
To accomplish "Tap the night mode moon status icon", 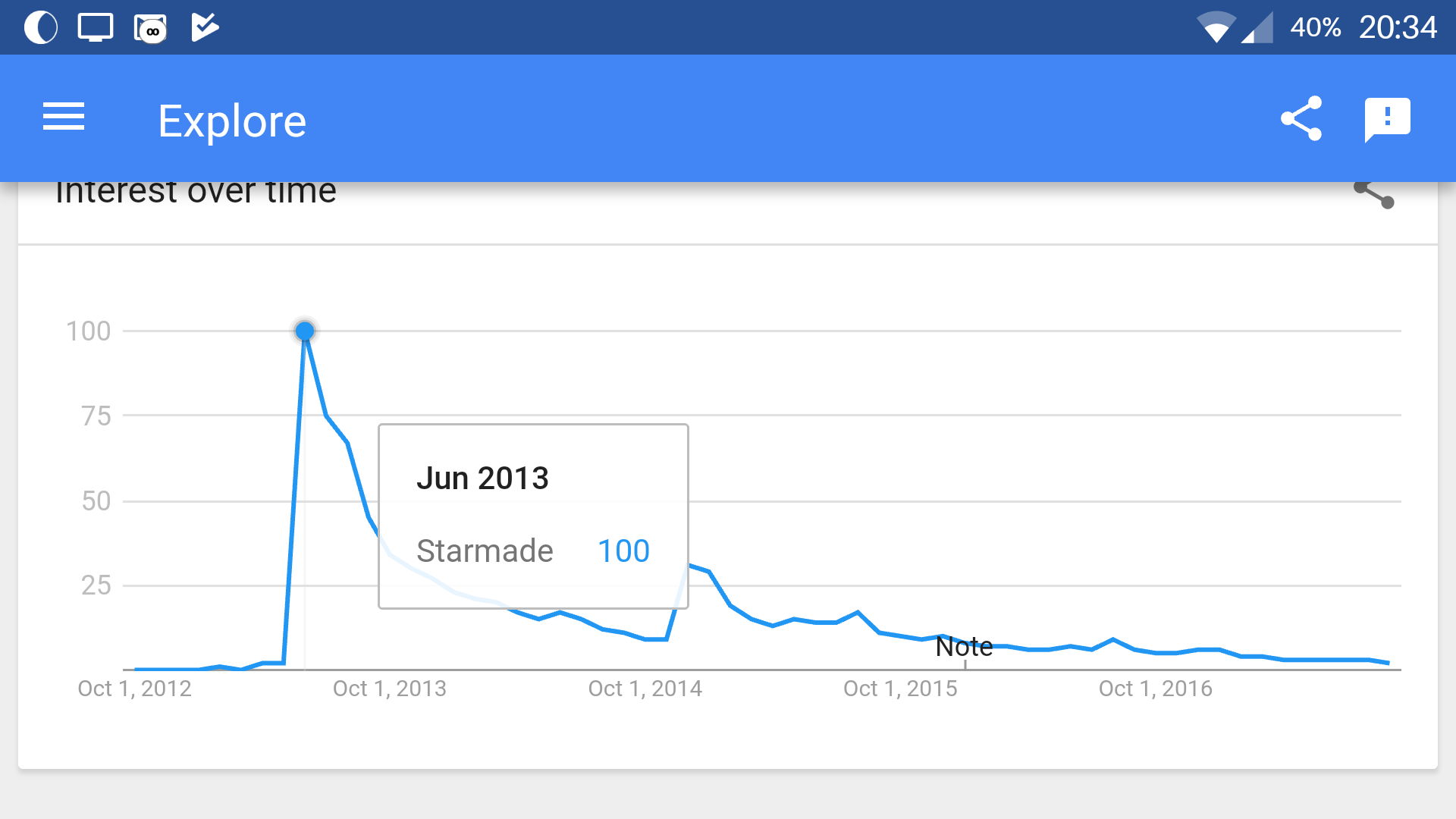I will point(41,28).
